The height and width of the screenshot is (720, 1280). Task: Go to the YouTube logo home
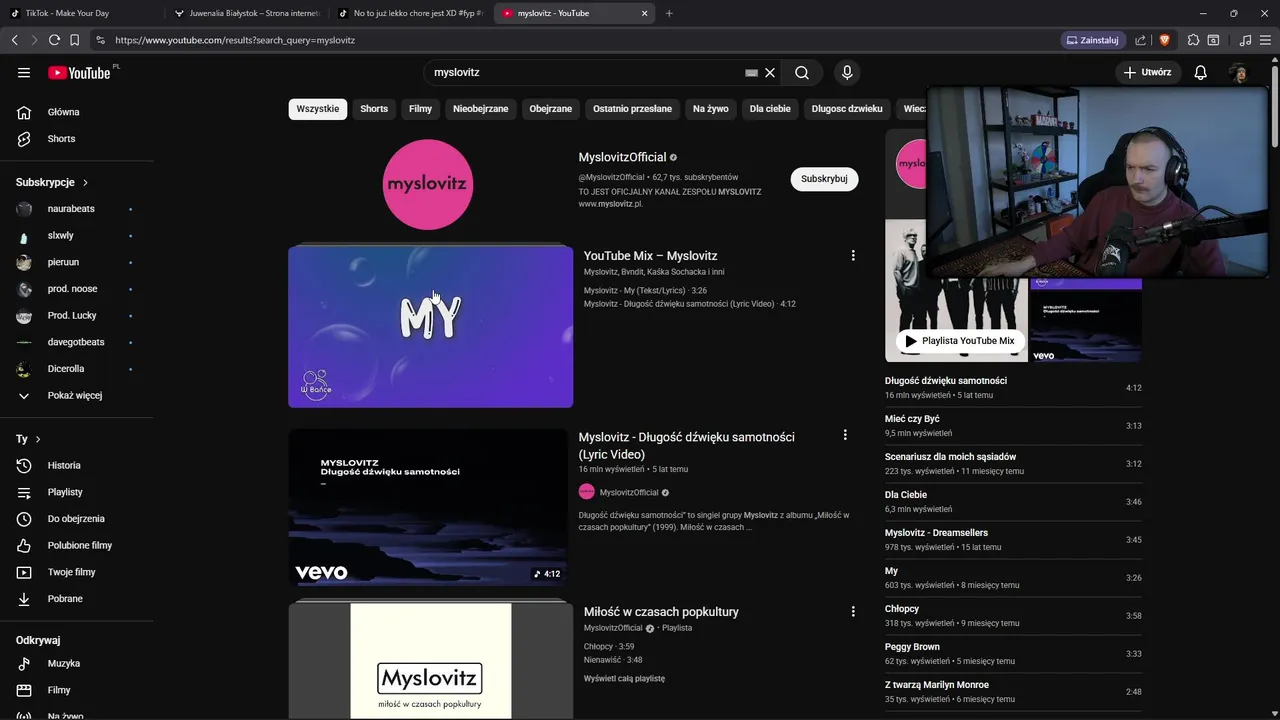80,72
